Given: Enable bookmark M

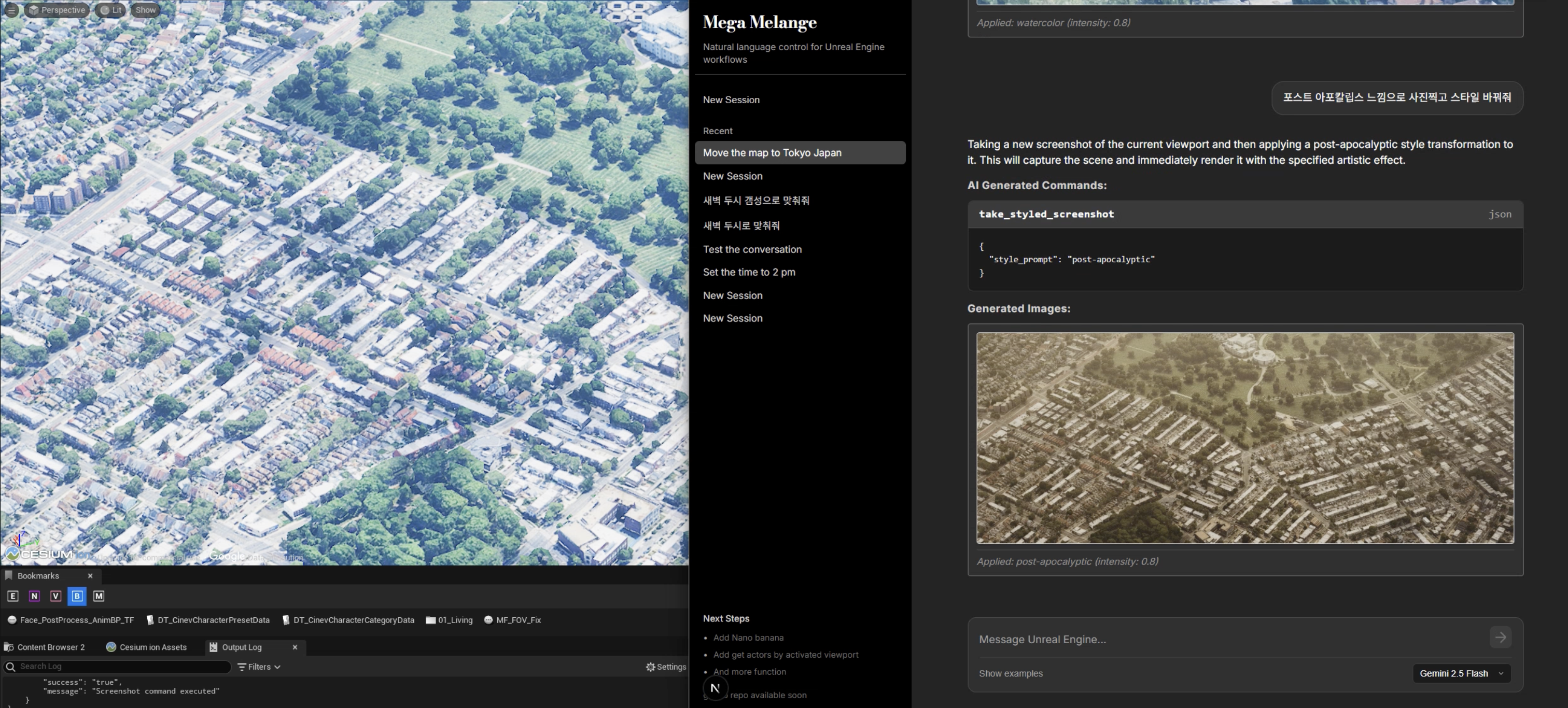Looking at the screenshot, I should pos(98,596).
